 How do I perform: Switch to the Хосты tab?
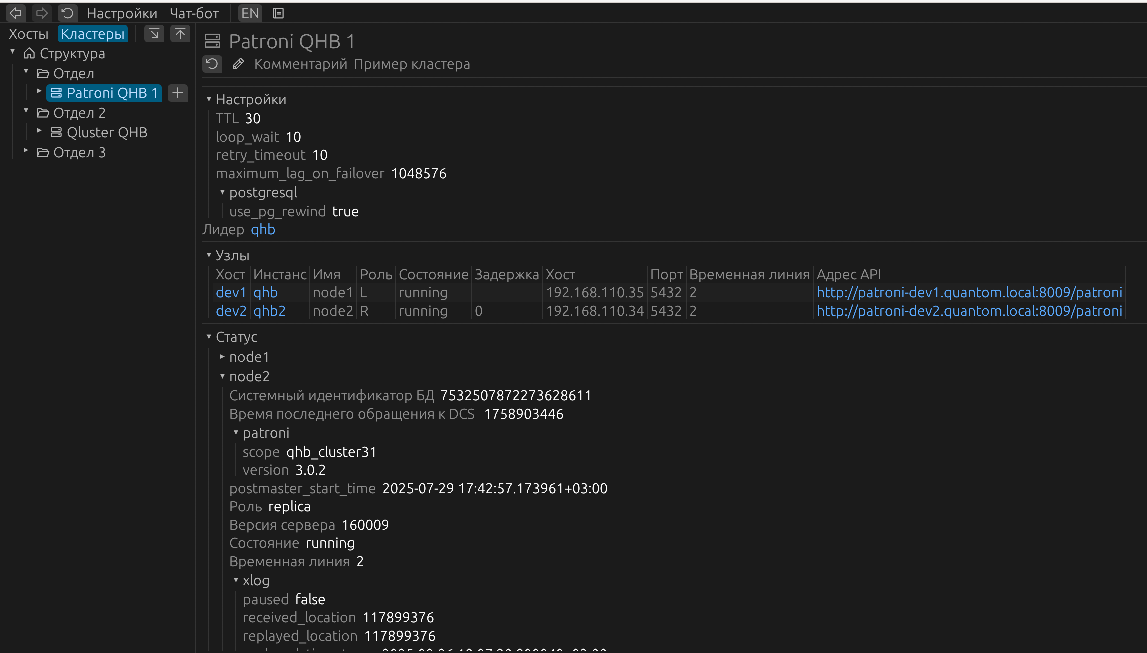tap(28, 34)
